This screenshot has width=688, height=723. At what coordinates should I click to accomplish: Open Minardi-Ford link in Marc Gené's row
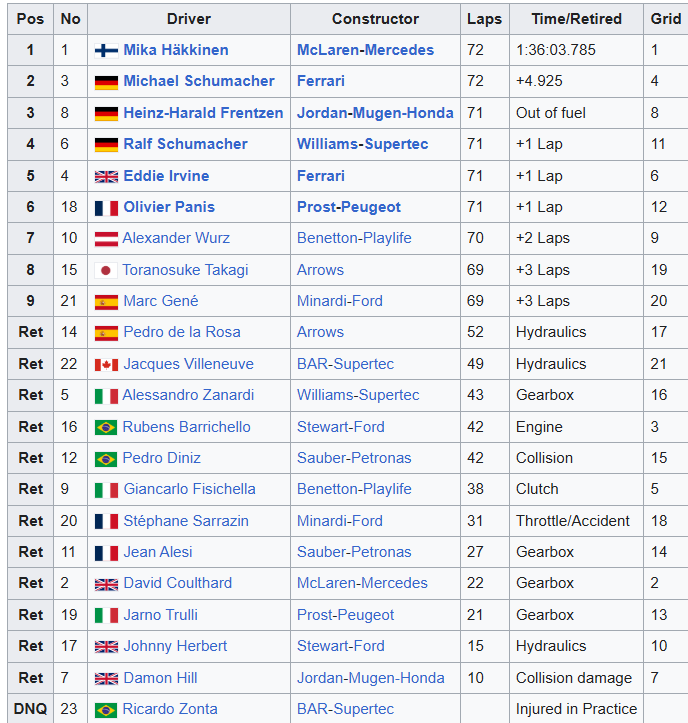point(340,301)
